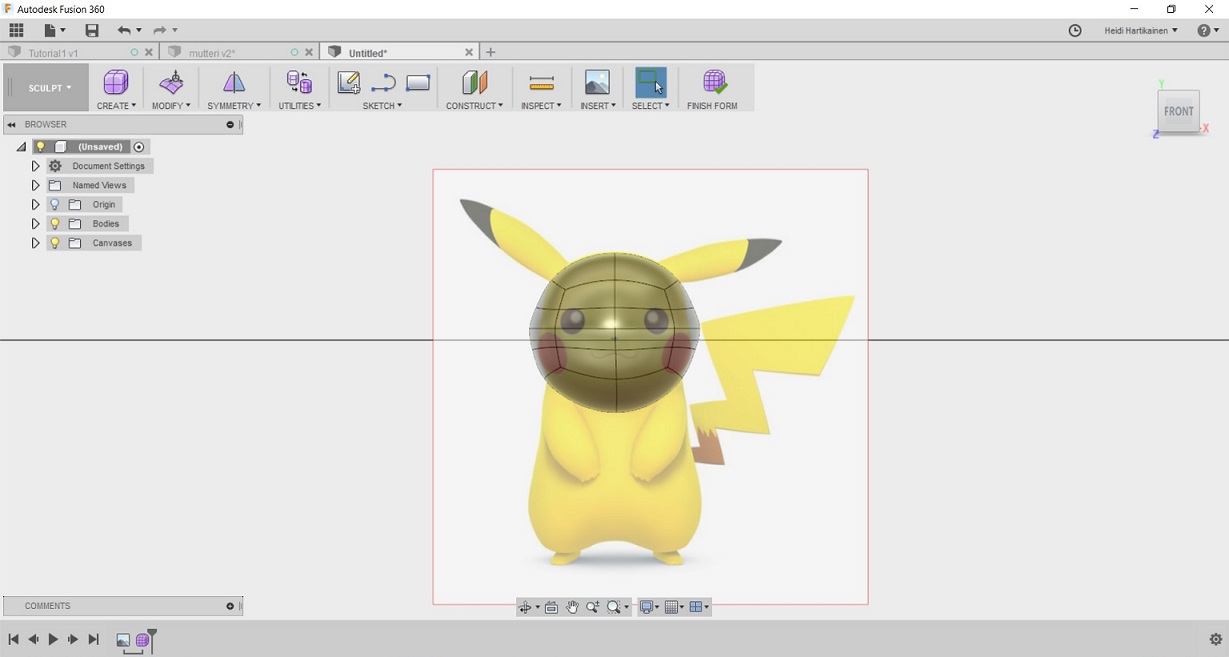
Task: Select the Edit Form modify tool
Action: pyautogui.click(x=172, y=83)
